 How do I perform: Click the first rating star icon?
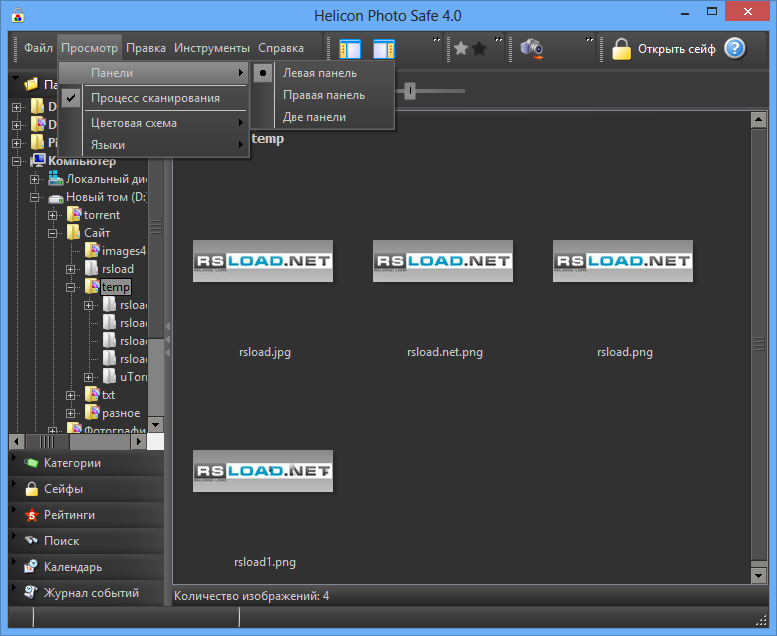click(461, 48)
